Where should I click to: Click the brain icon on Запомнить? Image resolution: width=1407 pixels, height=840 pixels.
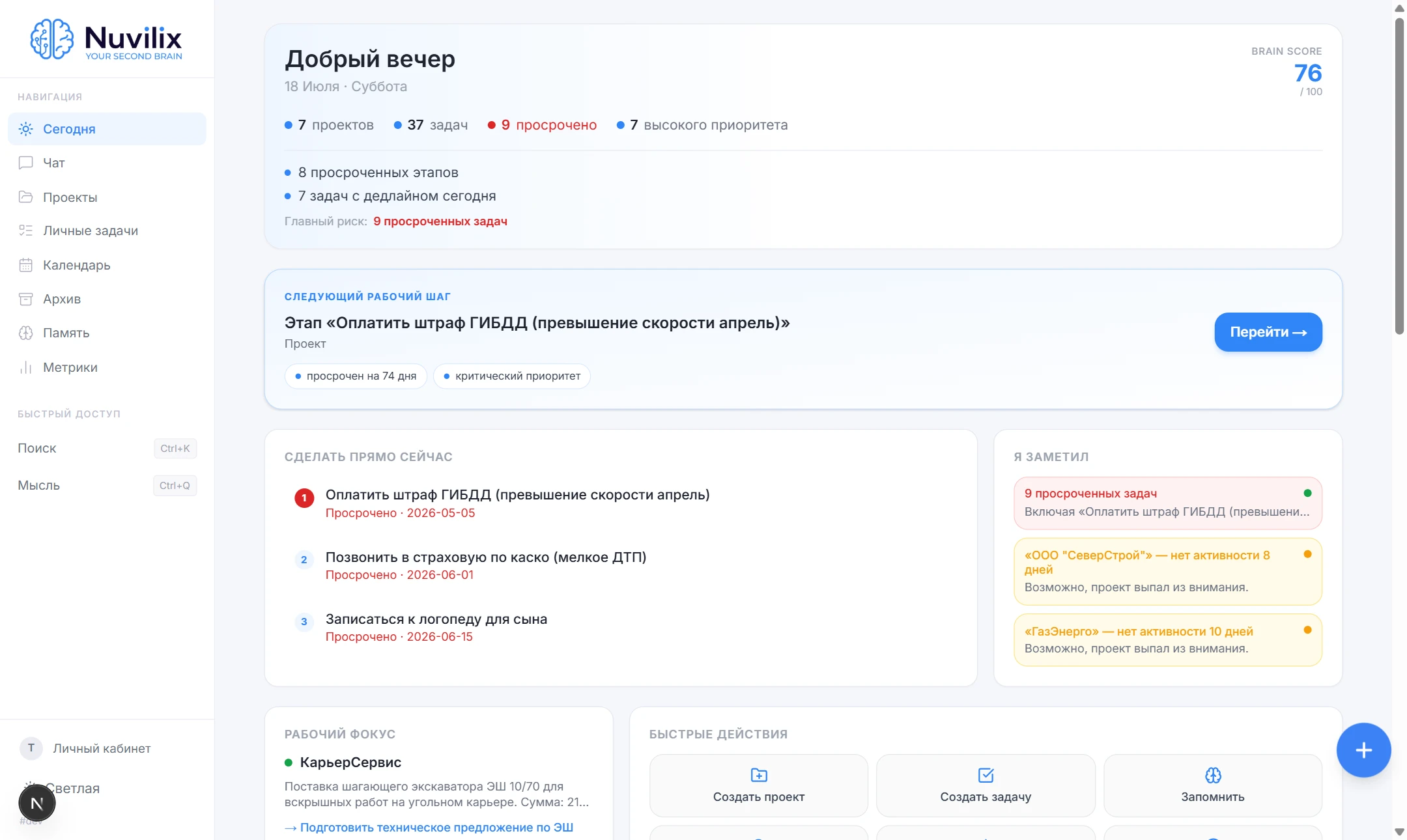click(x=1213, y=775)
